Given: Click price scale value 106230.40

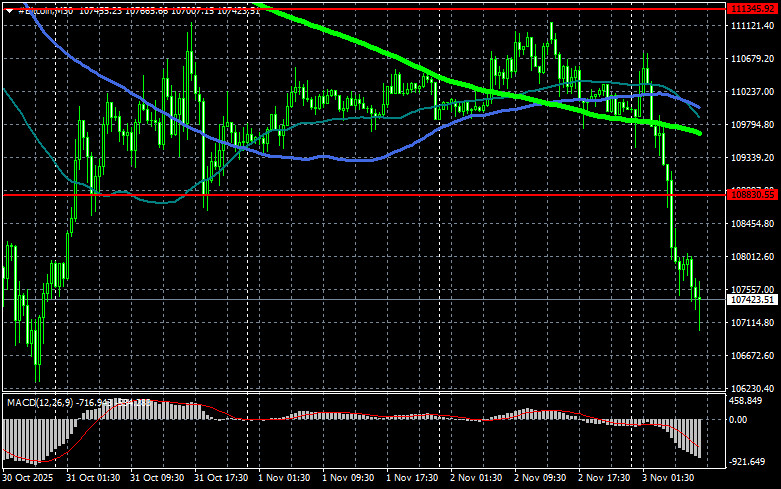Looking at the screenshot, I should [752, 388].
